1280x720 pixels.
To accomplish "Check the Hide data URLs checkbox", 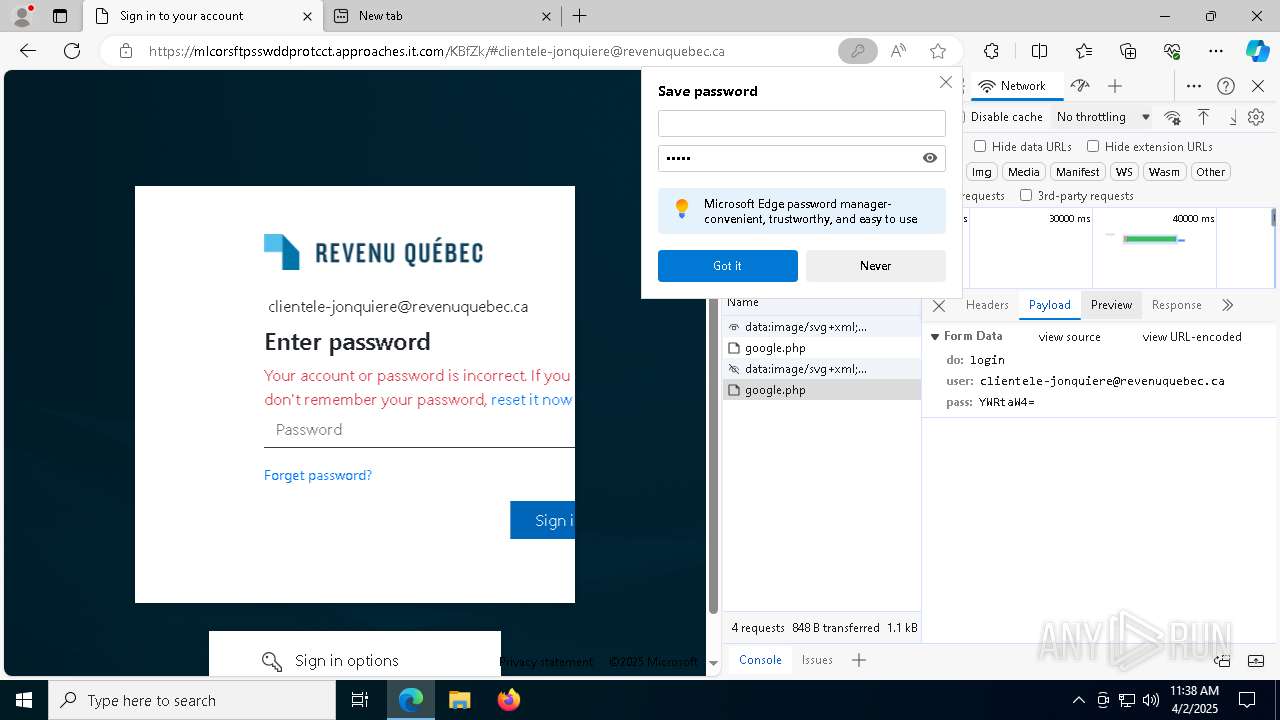I will coord(980,146).
